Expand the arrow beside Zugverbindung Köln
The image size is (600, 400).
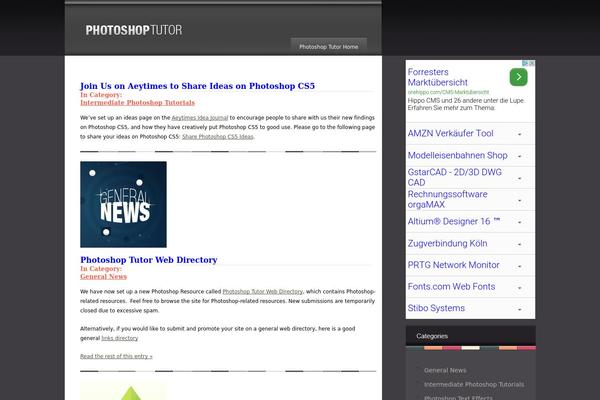(520, 244)
